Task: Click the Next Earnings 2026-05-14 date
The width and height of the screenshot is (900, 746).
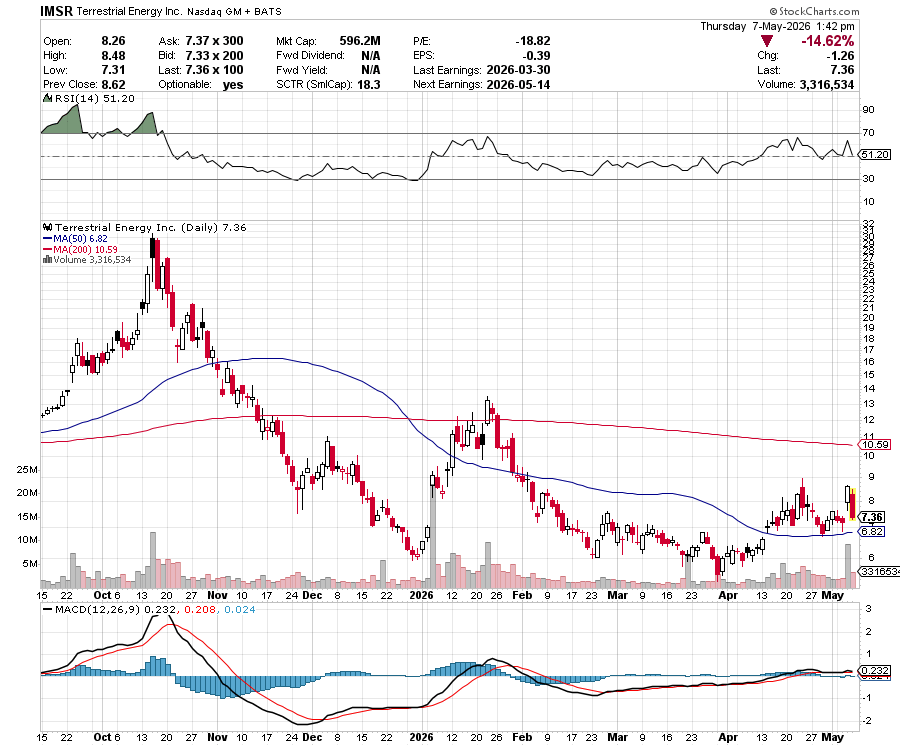Action: [518, 84]
